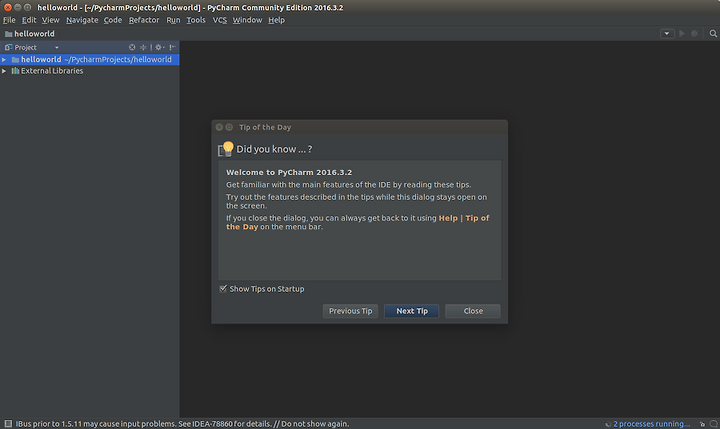720x429 pixels.
Task: Toggle tool window buttons icon in status bar
Action: tap(8, 423)
